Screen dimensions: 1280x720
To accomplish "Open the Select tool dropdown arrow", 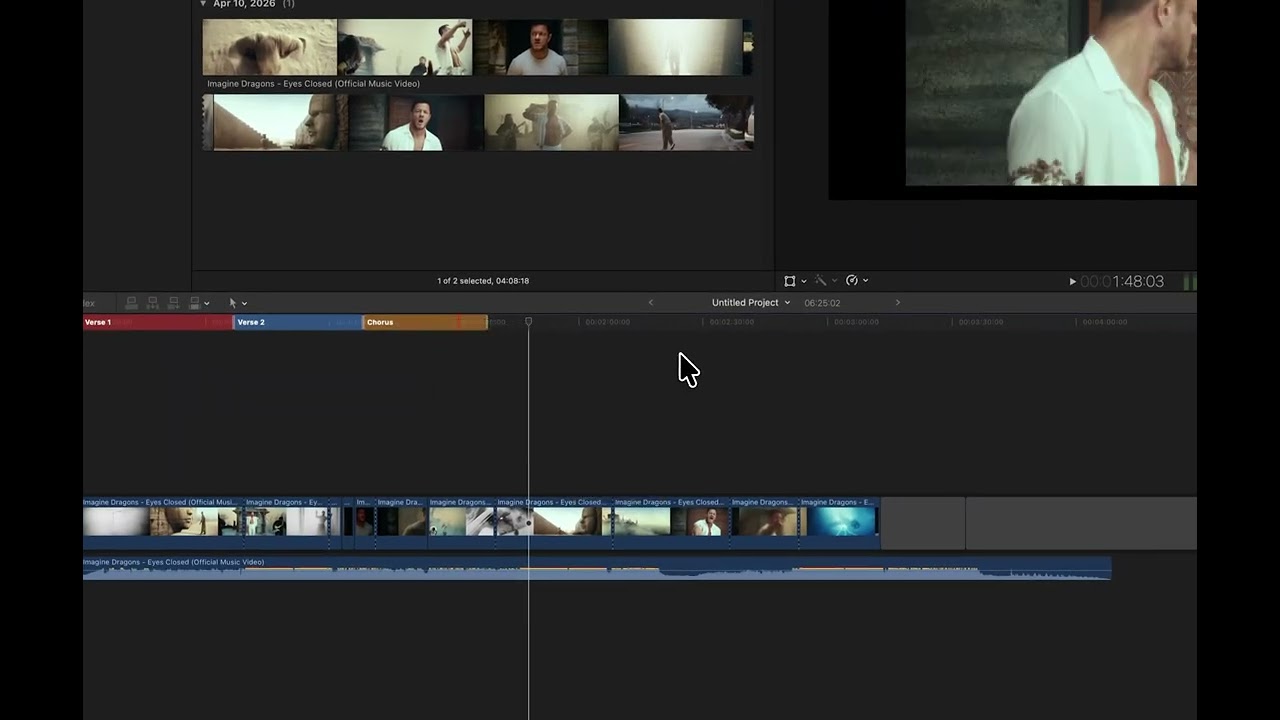I will pyautogui.click(x=244, y=304).
